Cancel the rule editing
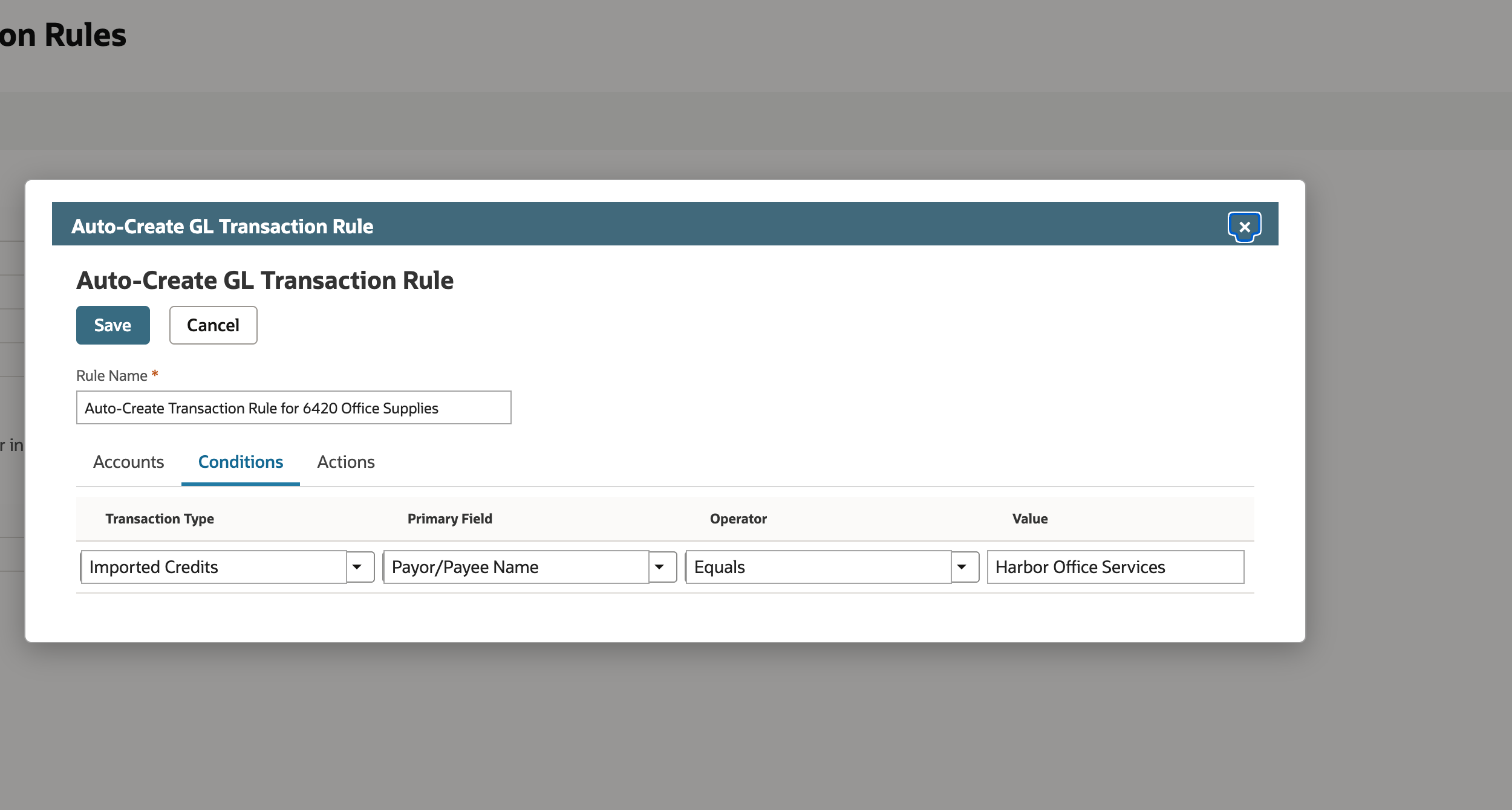This screenshot has height=810, width=1512. click(x=213, y=325)
